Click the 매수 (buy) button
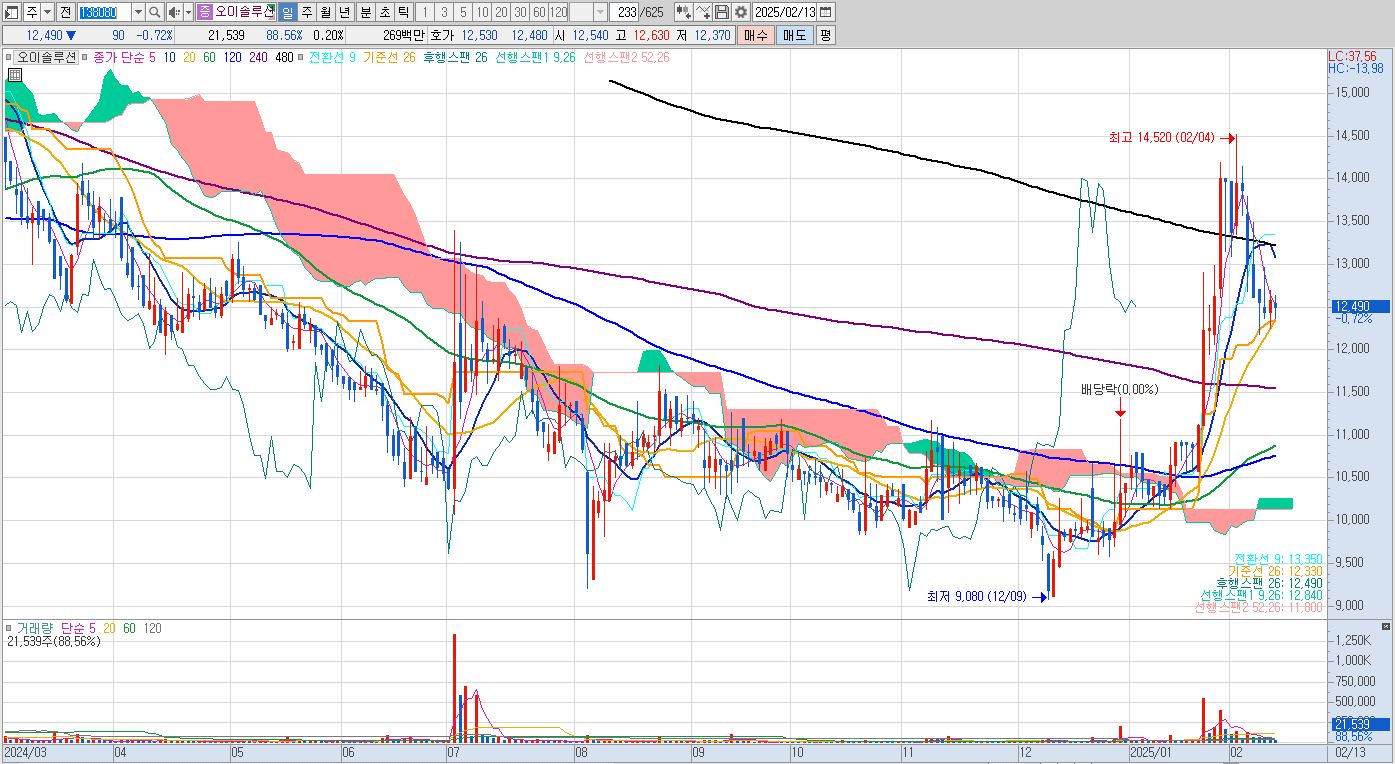1395x764 pixels. [x=755, y=35]
